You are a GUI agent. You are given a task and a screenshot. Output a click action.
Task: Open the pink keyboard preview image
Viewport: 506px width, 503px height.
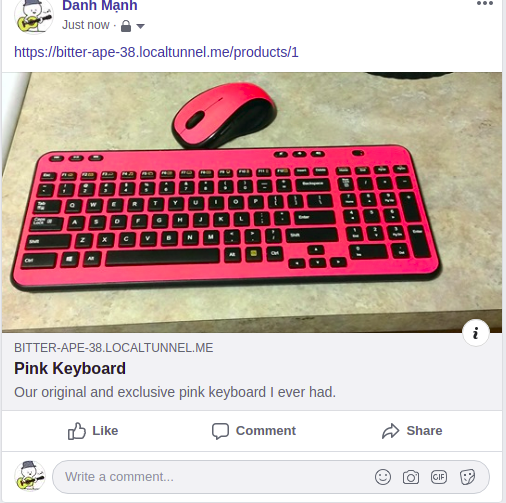[252, 202]
